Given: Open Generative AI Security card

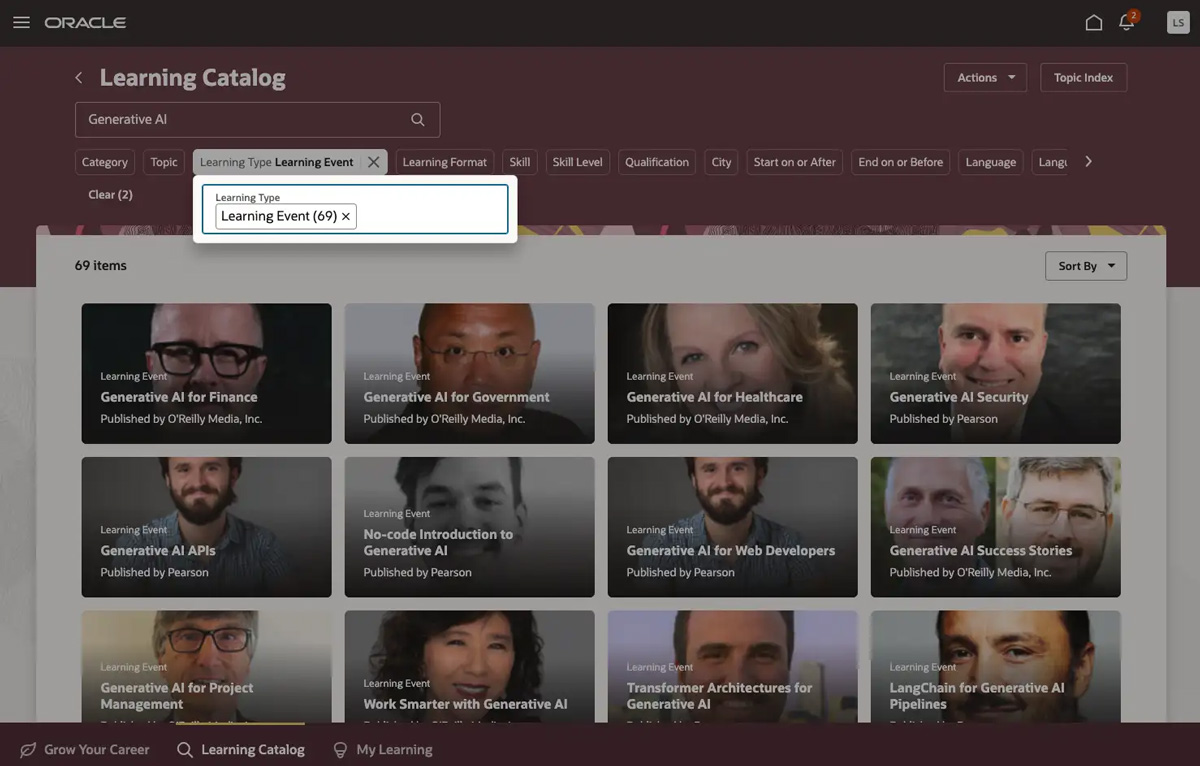Looking at the screenshot, I should click(x=995, y=373).
